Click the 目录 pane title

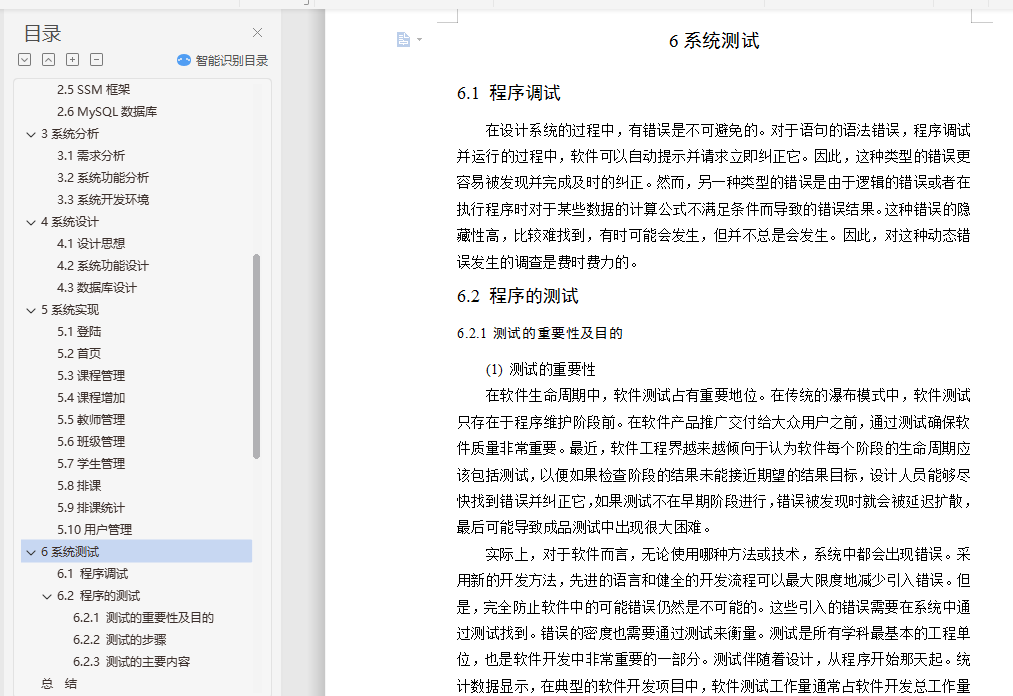point(43,33)
